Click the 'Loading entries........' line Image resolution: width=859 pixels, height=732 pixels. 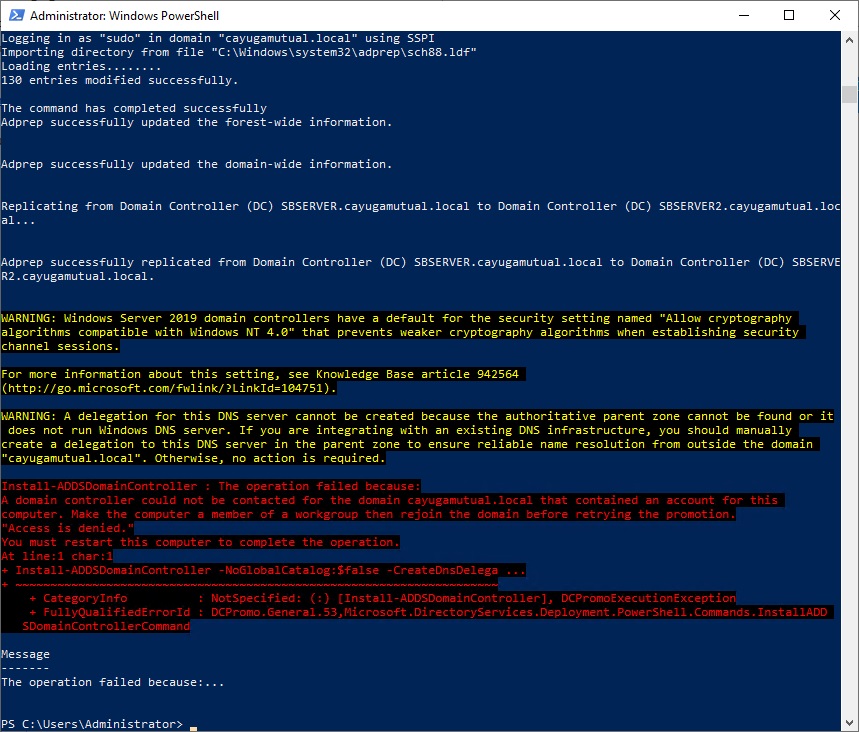point(81,66)
